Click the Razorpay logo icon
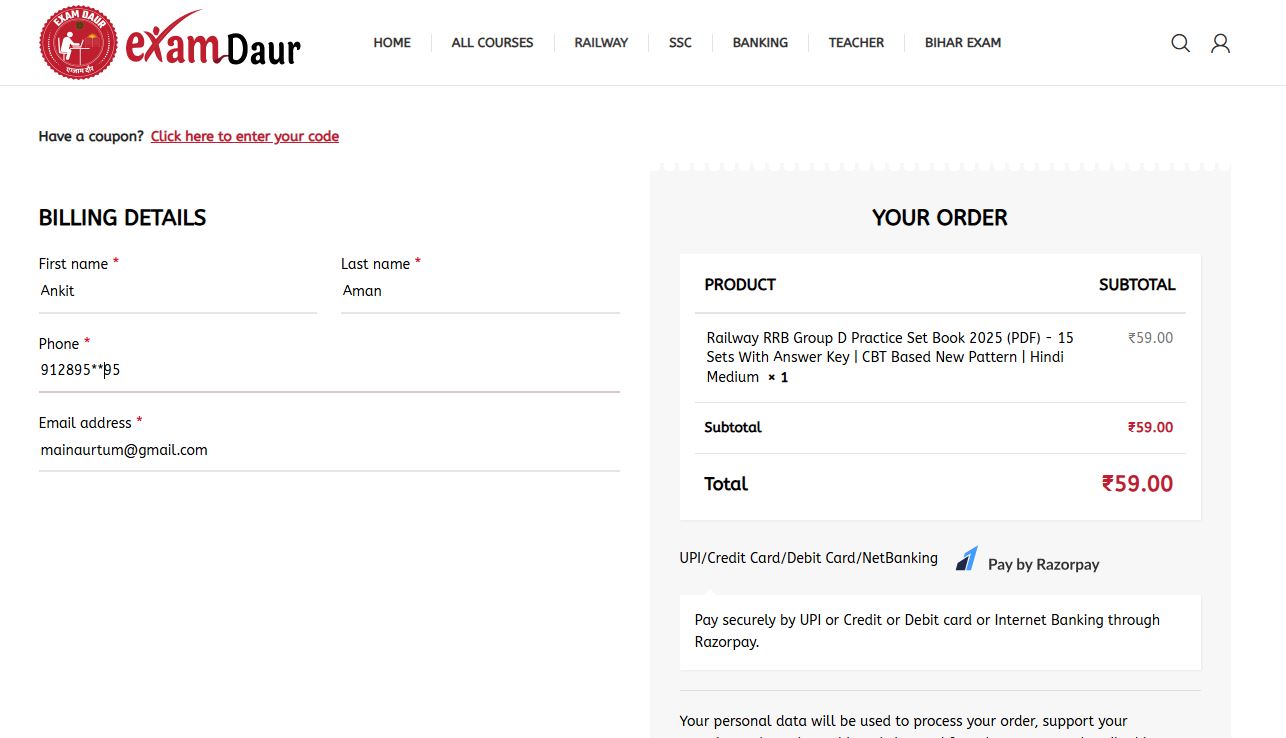Image resolution: width=1286 pixels, height=738 pixels. (x=966, y=559)
